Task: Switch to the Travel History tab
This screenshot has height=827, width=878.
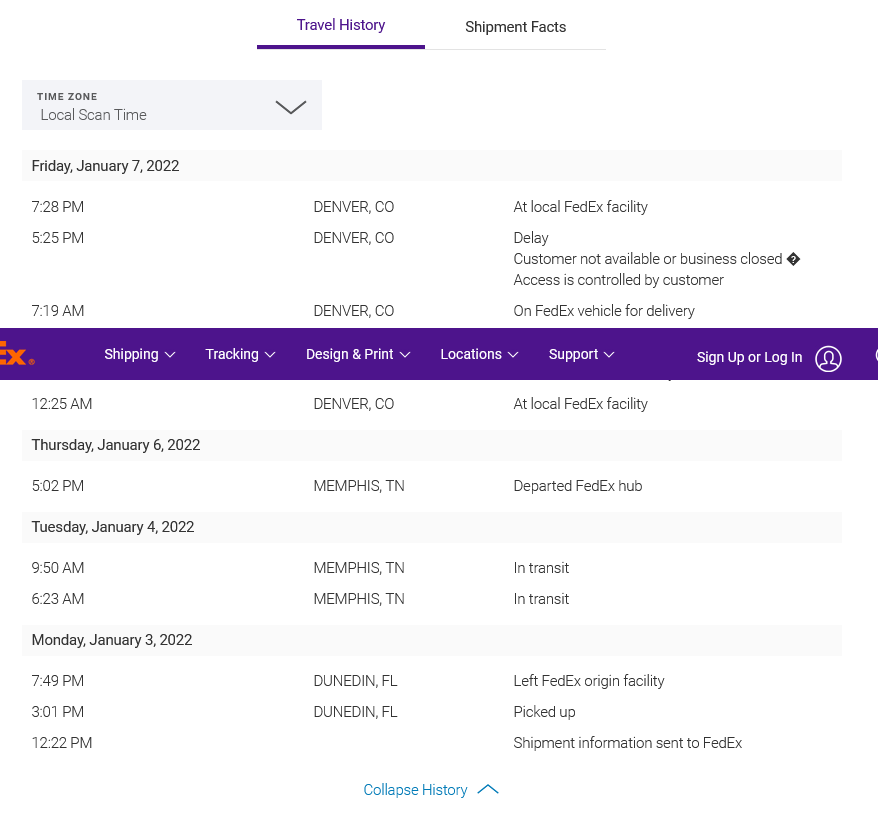Action: tap(340, 25)
